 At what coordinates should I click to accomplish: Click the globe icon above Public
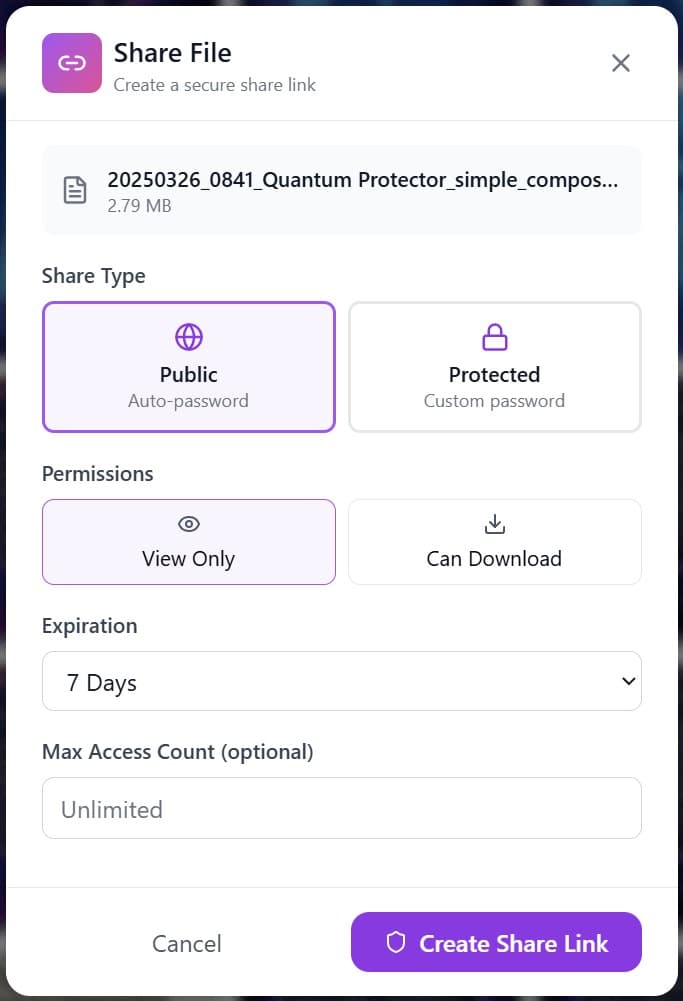coord(188,337)
